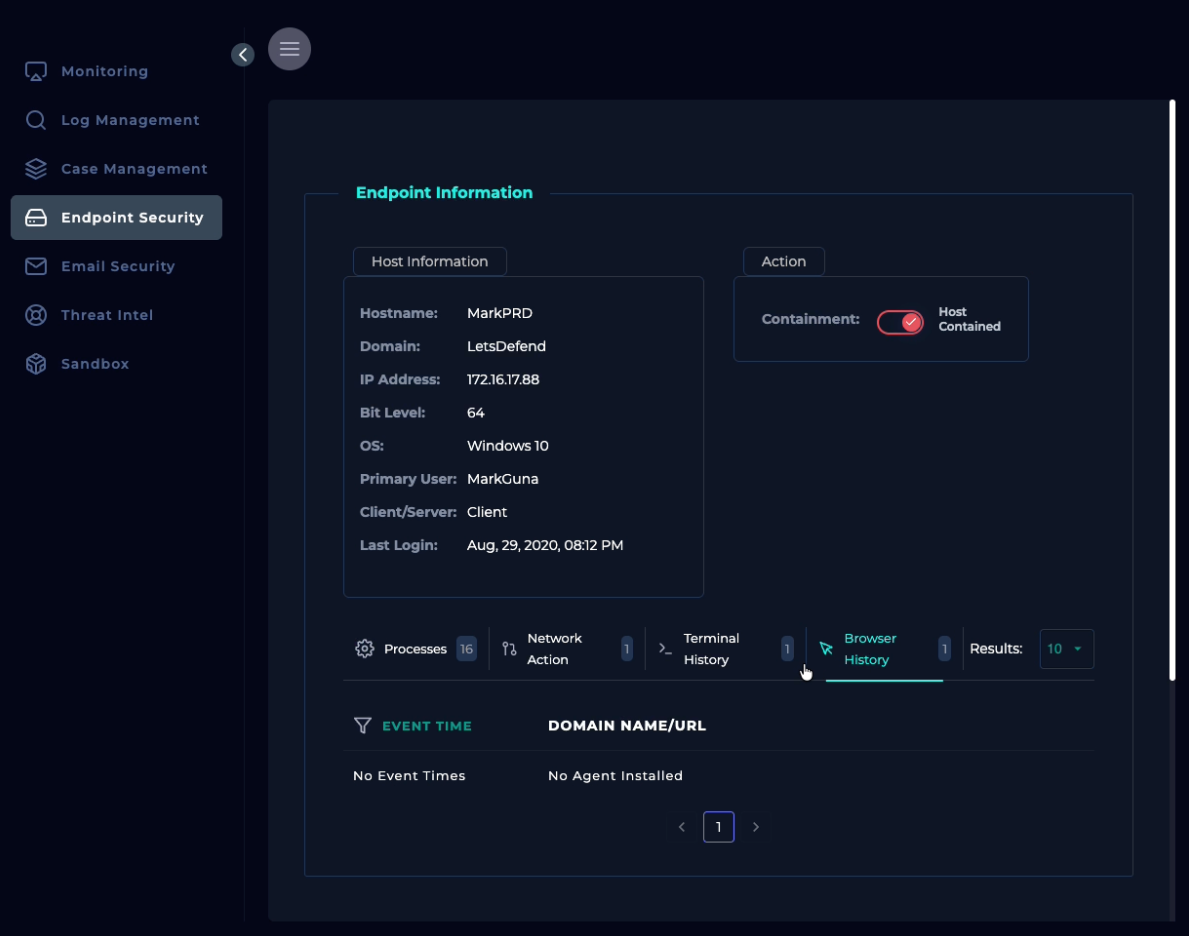
Task: Go to next page of results
Action: click(756, 827)
